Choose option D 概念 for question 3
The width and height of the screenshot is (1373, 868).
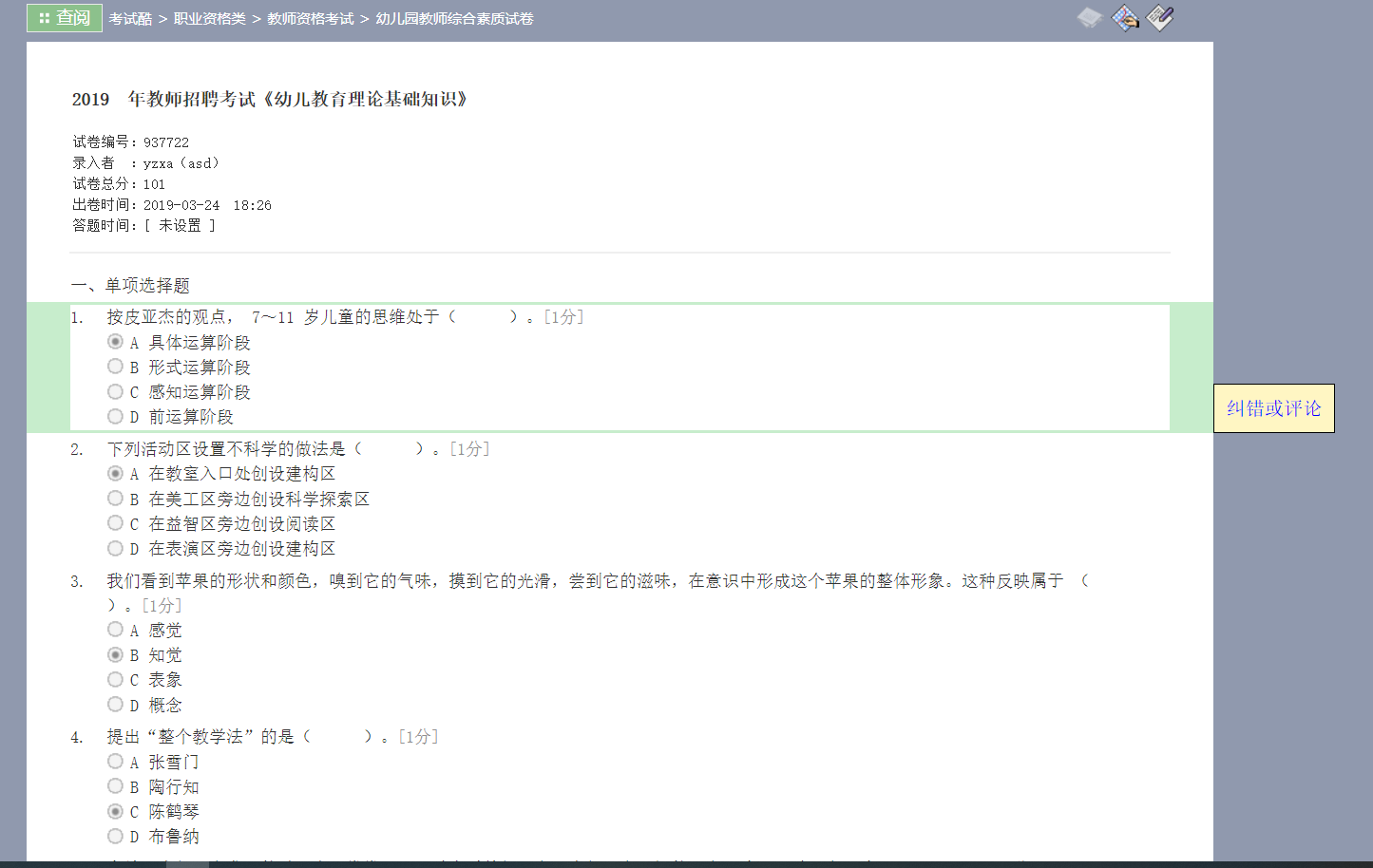pyautogui.click(x=115, y=705)
